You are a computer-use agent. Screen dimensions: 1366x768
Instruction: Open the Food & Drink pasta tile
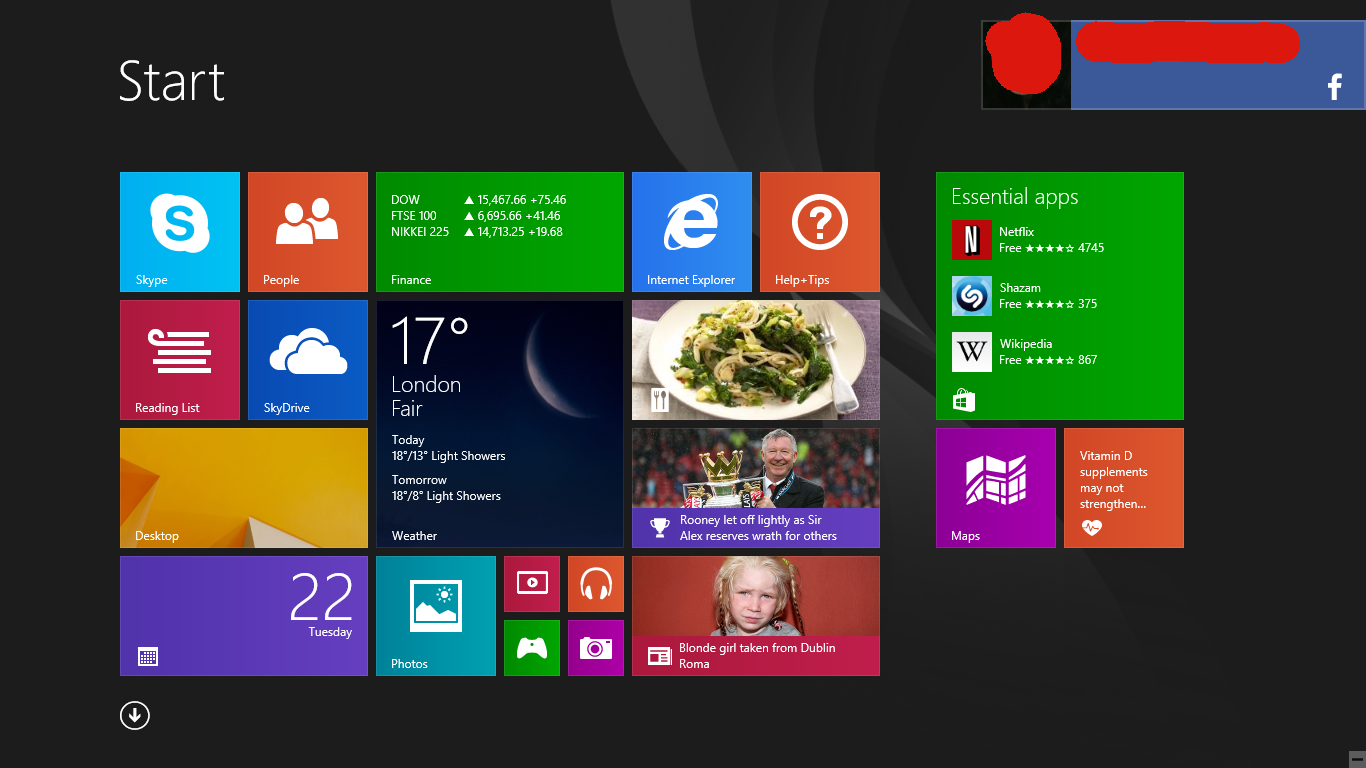click(x=756, y=360)
